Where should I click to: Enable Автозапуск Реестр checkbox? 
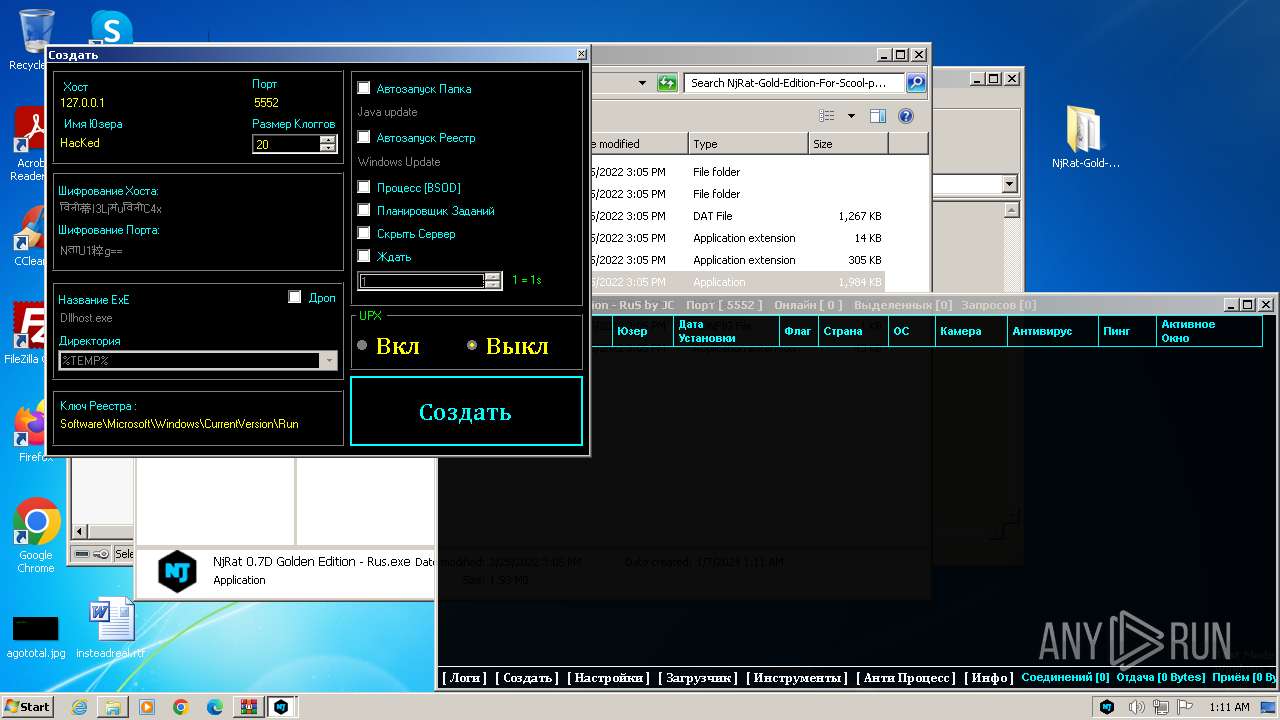[x=364, y=137]
